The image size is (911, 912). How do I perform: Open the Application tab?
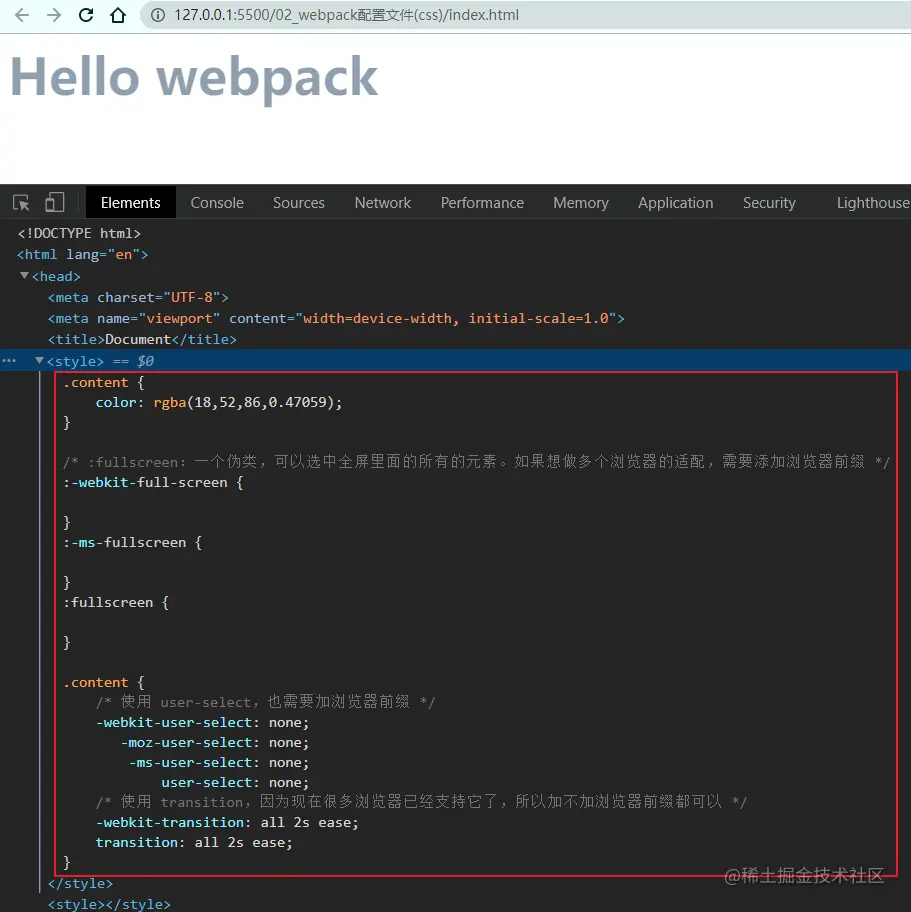[x=675, y=202]
